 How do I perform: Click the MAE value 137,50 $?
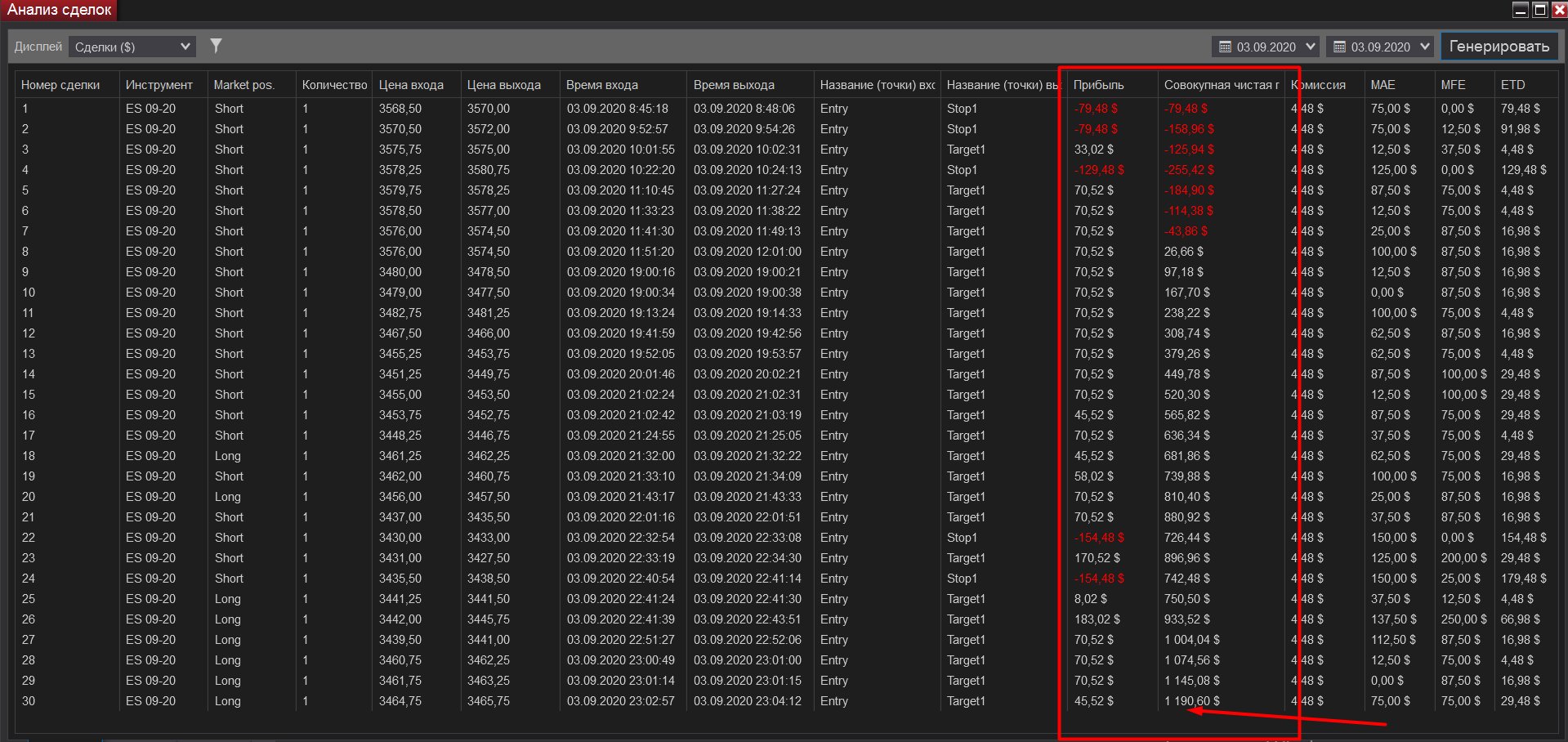click(x=1394, y=619)
